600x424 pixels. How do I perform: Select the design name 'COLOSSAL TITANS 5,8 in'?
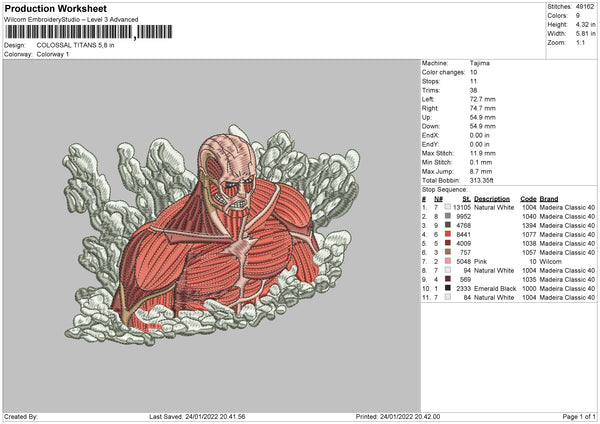(75, 45)
